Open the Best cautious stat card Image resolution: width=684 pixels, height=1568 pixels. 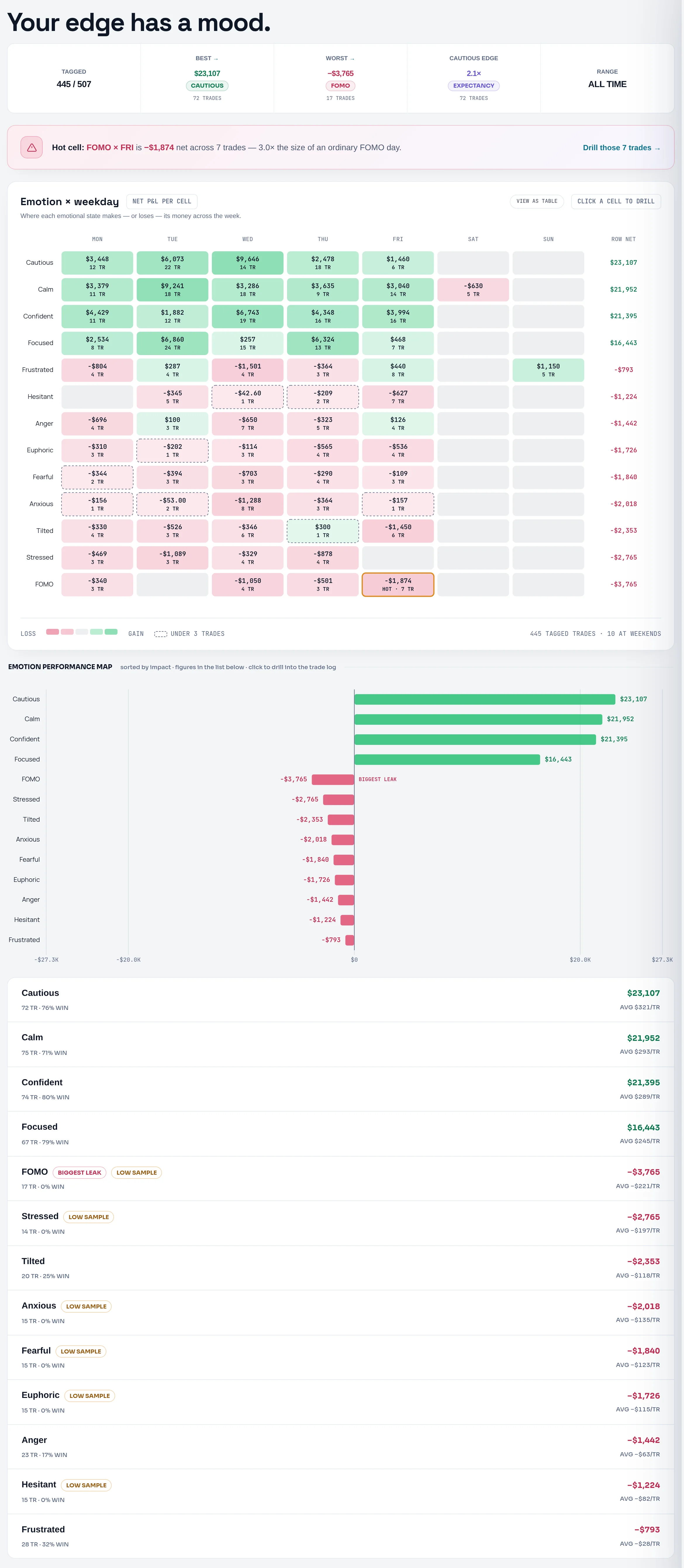click(x=207, y=78)
